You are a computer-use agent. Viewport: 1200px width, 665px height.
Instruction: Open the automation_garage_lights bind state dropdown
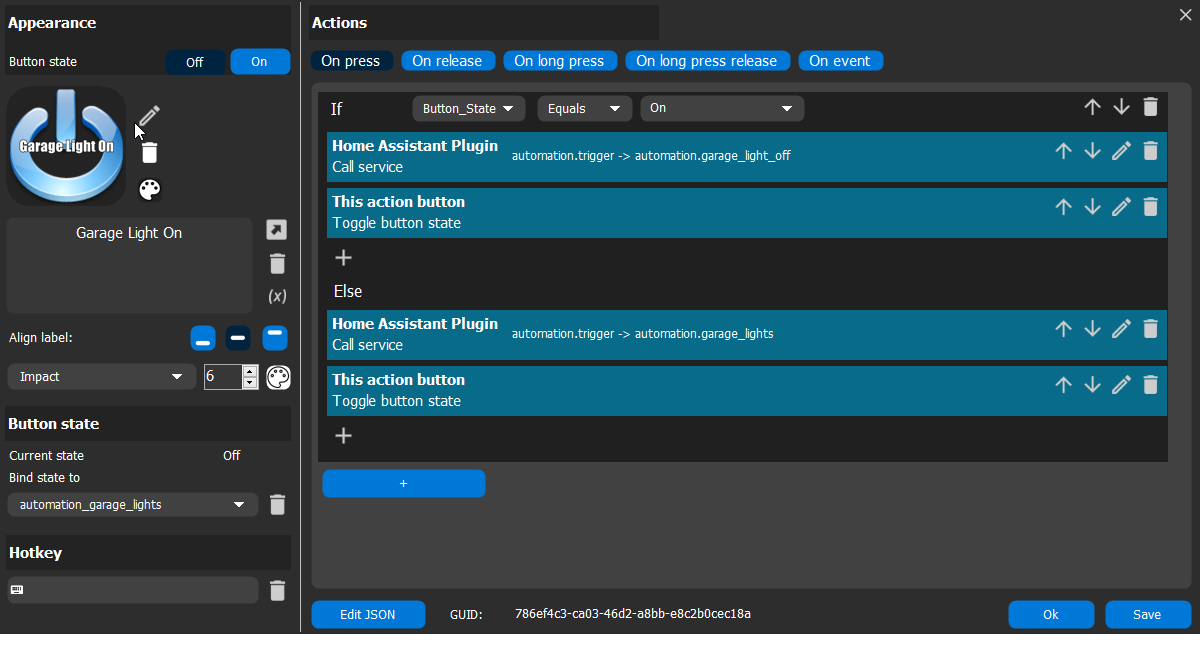coord(132,504)
